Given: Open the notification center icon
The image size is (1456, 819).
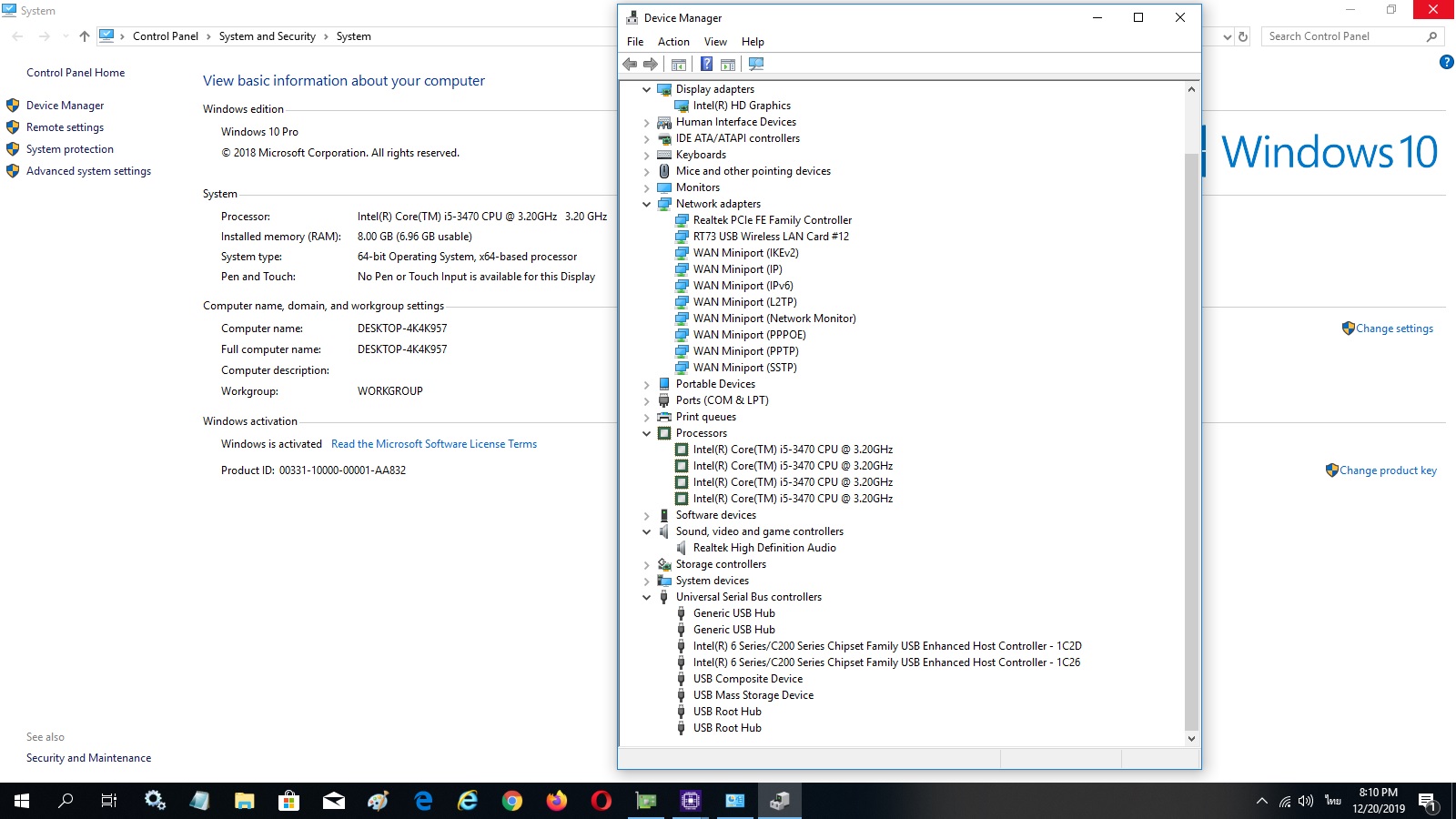Looking at the screenshot, I should coord(1427,802).
